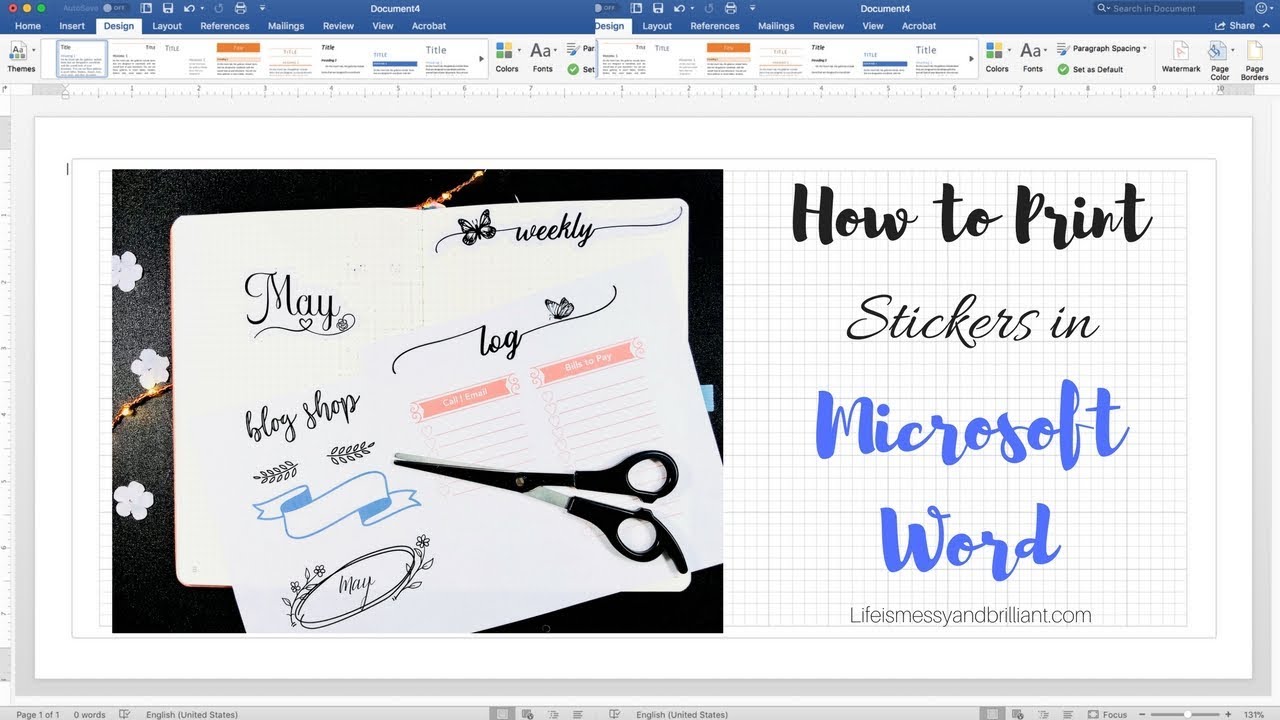Click Print icon in left window title bar
This screenshot has height=720, width=1280.
[239, 8]
